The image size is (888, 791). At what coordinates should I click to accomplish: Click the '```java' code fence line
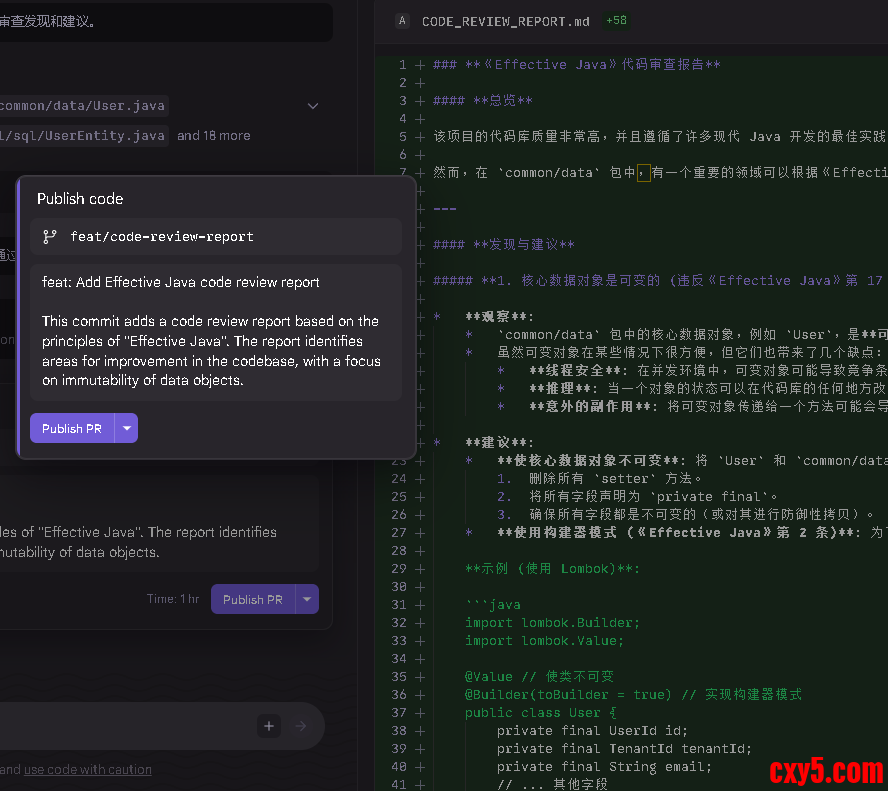click(x=493, y=605)
